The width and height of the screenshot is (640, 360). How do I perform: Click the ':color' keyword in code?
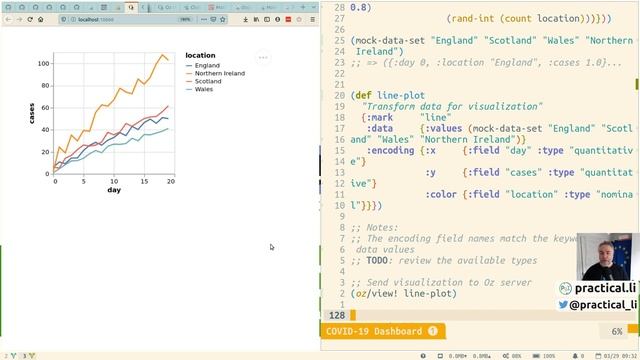click(441, 195)
